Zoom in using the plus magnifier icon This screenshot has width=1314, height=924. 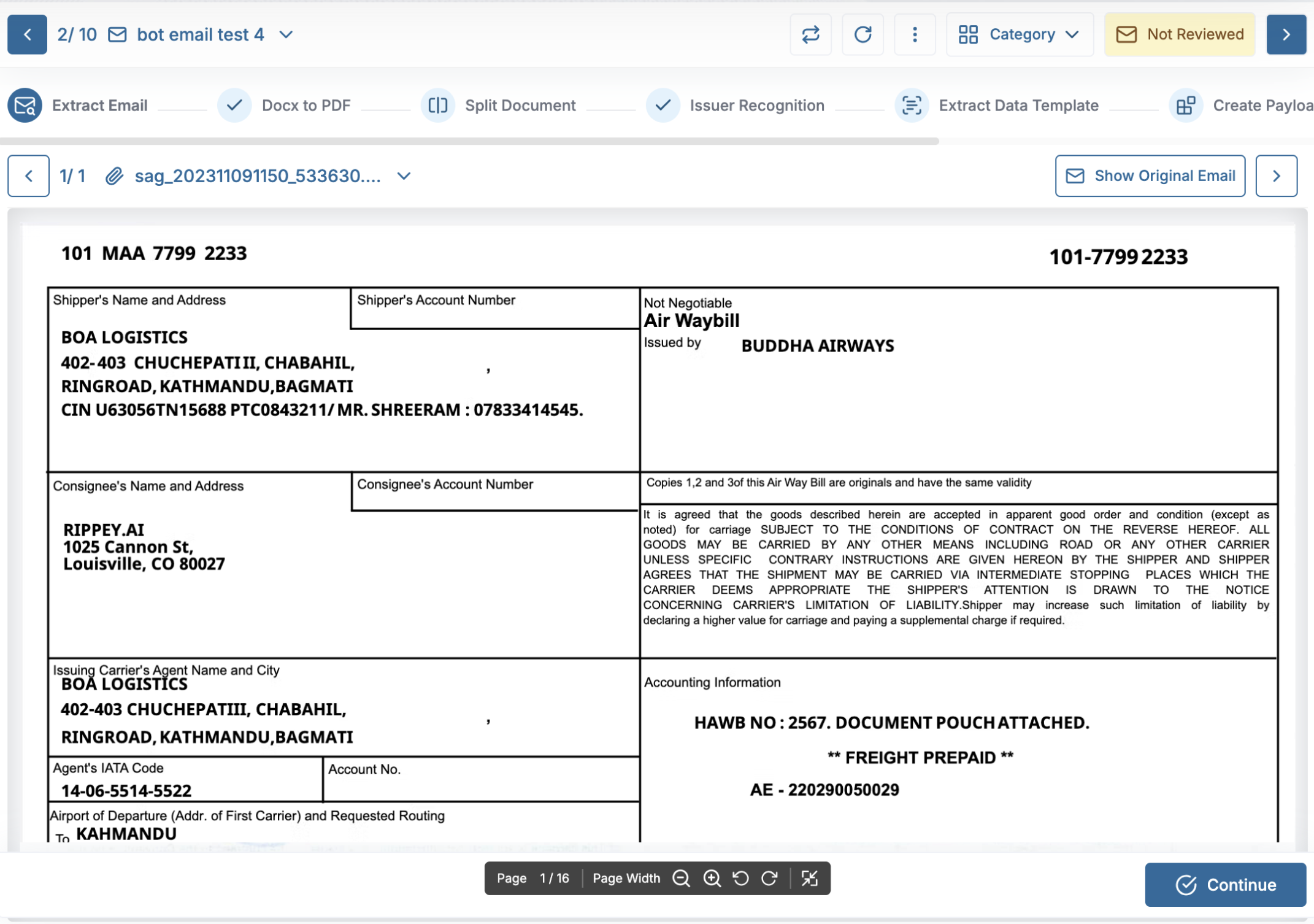point(712,878)
